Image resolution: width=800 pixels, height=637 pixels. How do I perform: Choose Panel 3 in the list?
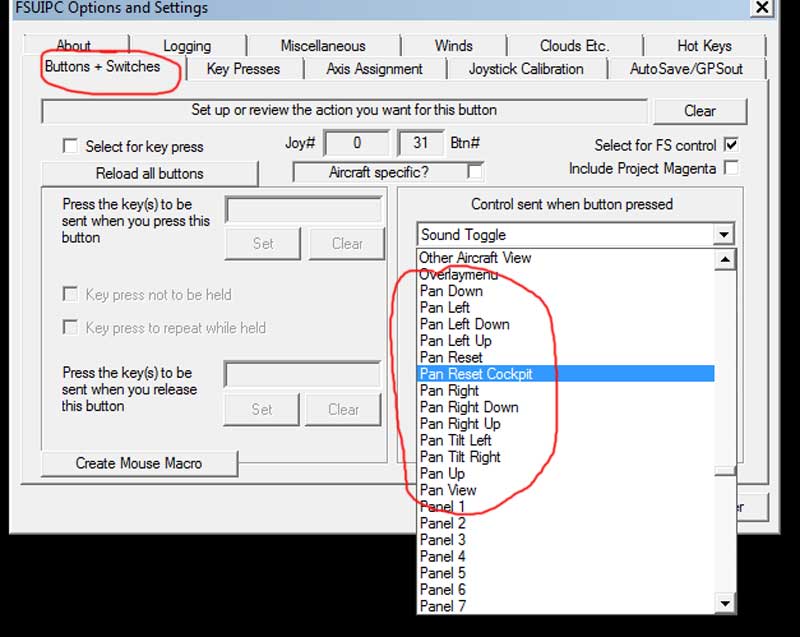coord(565,540)
